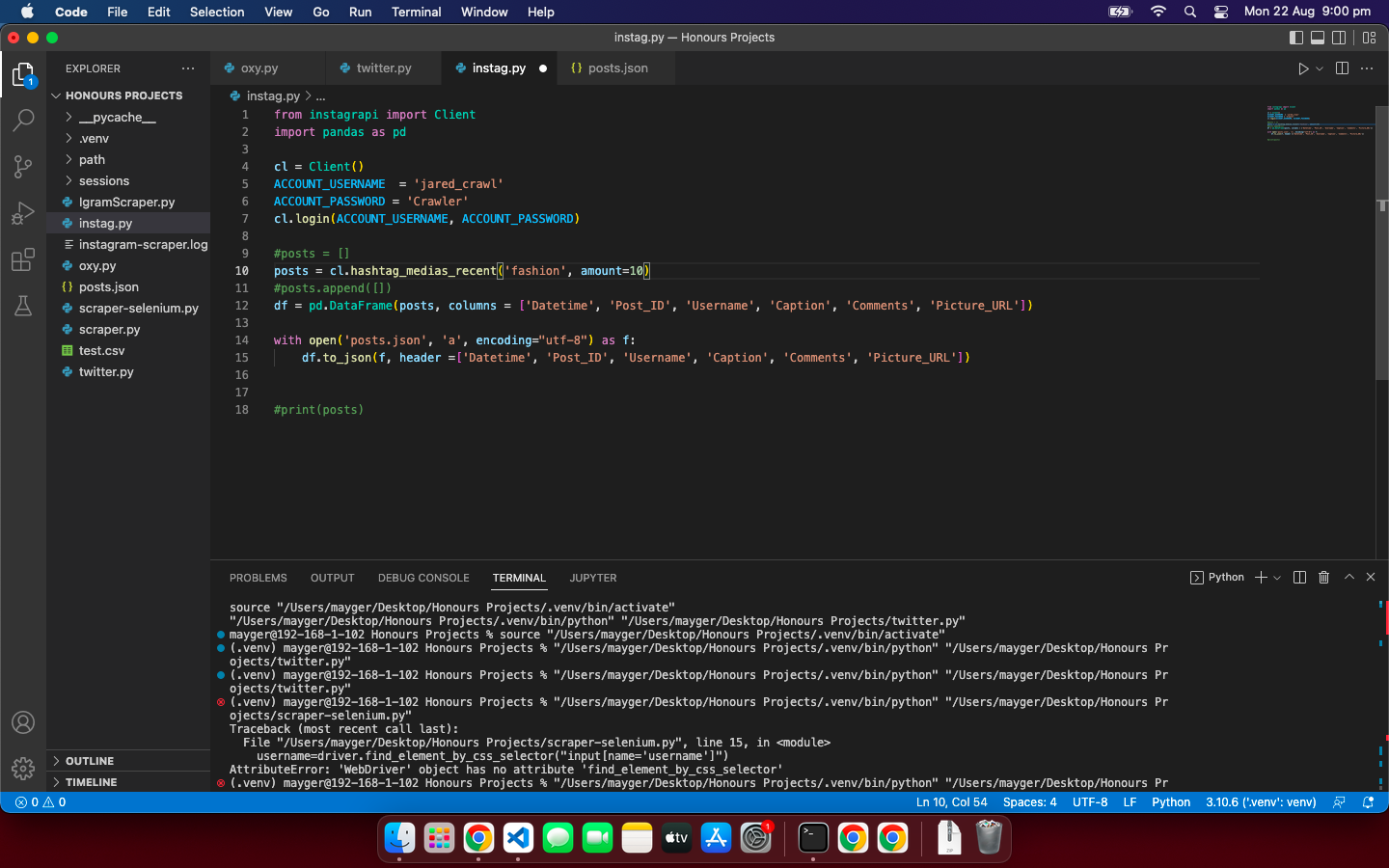Viewport: 1389px width, 868px height.
Task: Run the Python file with play icon
Action: [x=1303, y=68]
